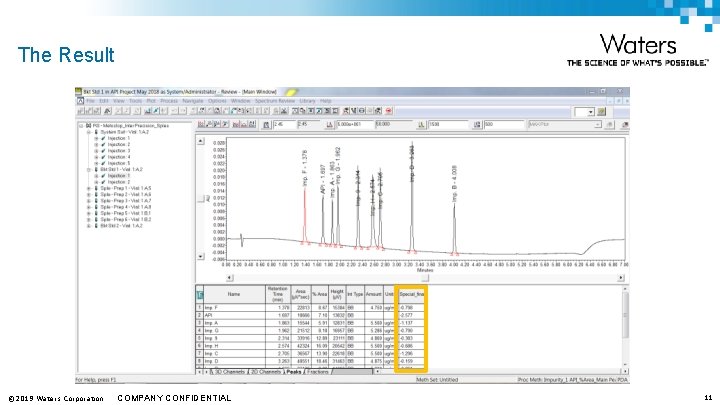Screen dimensions: 720x405
Task: Select Injection 4 under System Suit
Action: 119,157
